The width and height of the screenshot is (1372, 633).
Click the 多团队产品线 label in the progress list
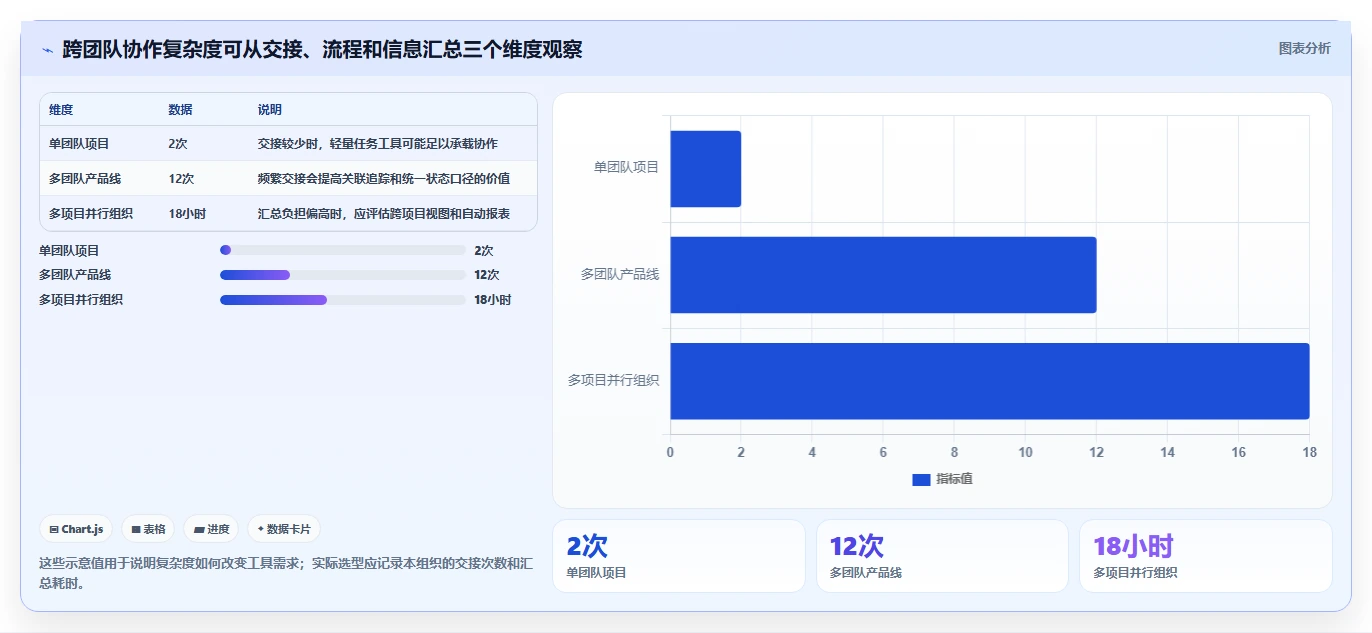[x=75, y=275]
